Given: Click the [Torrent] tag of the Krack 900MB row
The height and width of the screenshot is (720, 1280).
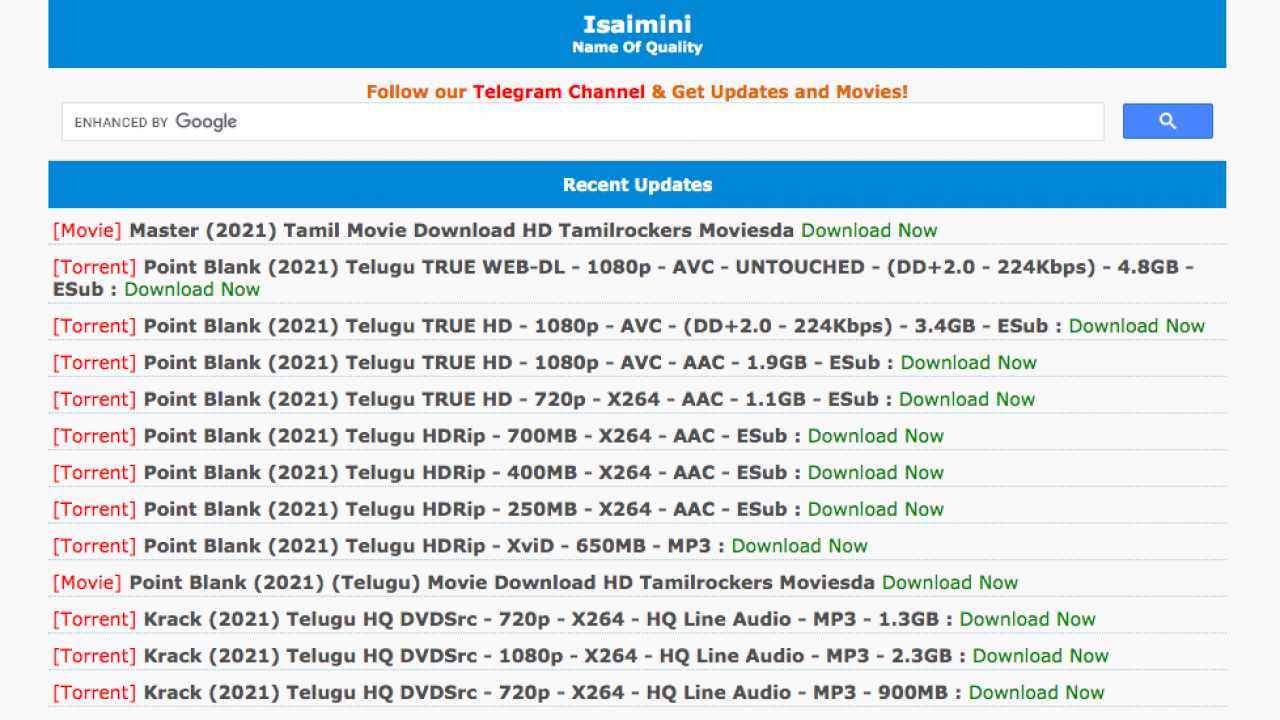Looking at the screenshot, I should click(94, 692).
